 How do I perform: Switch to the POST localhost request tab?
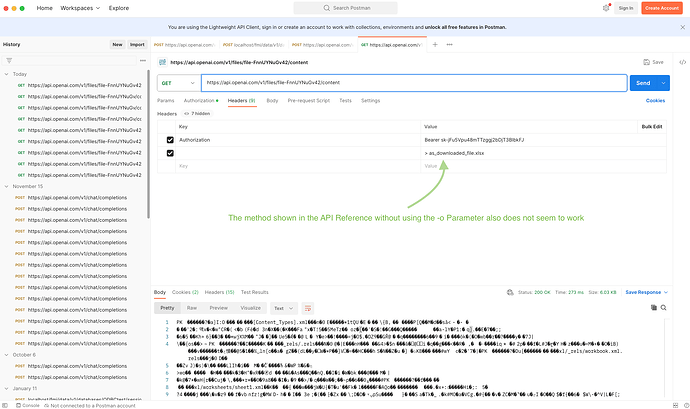pos(254,44)
